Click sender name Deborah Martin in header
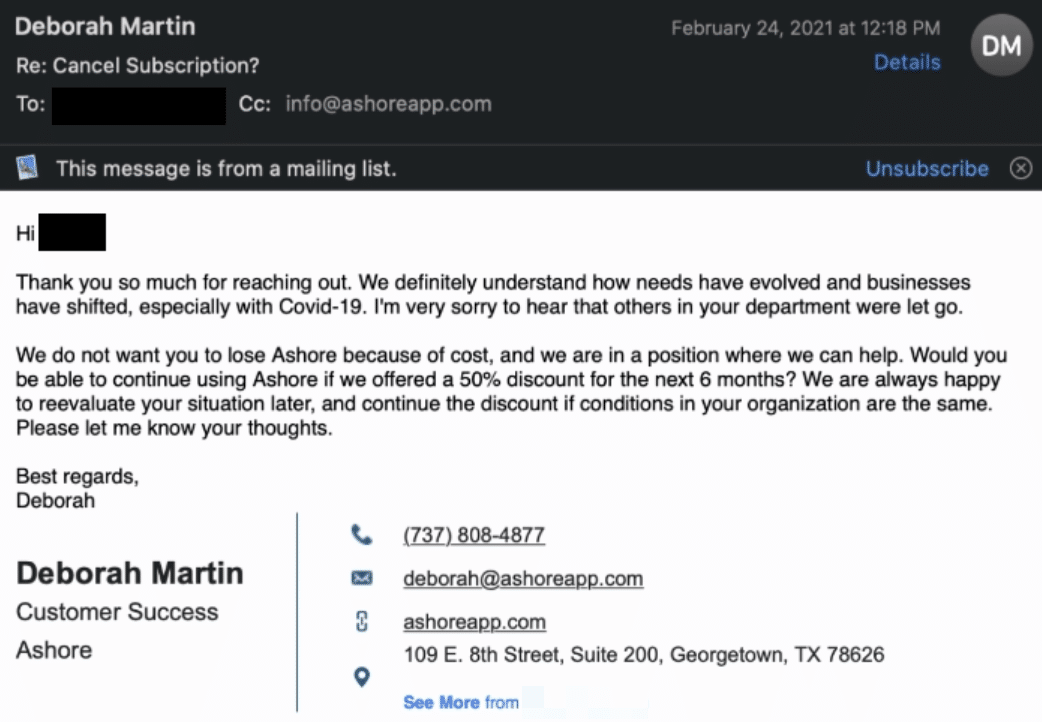The height and width of the screenshot is (722, 1042). pyautogui.click(x=105, y=26)
